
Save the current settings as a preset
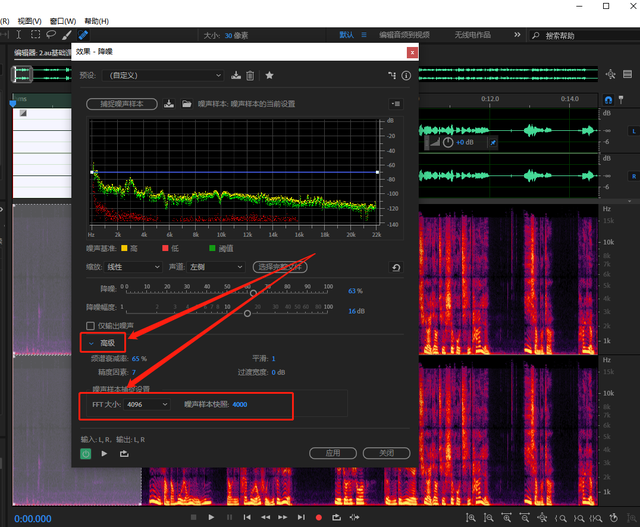236,75
